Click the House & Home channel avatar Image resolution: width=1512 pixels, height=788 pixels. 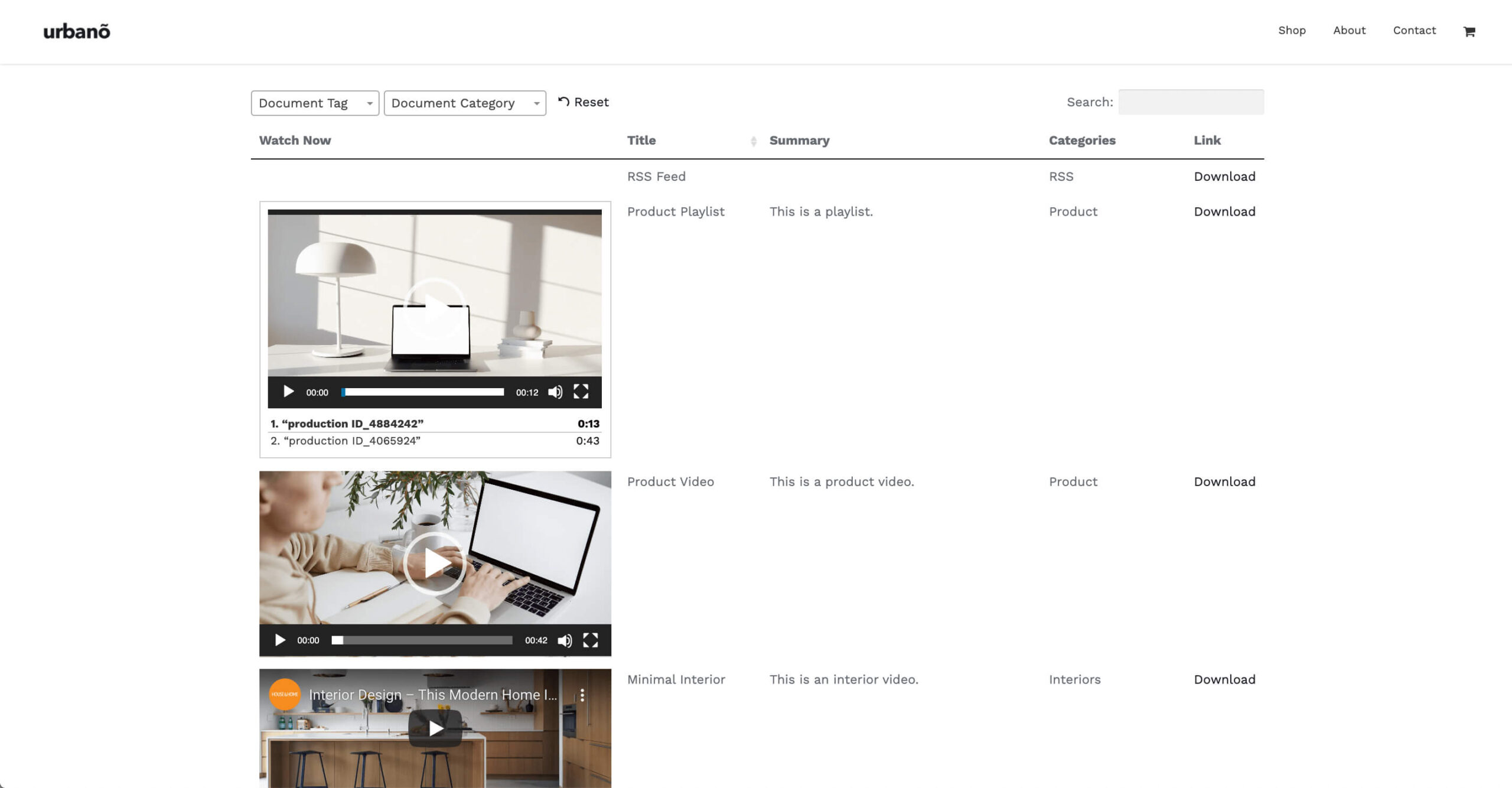click(x=285, y=694)
